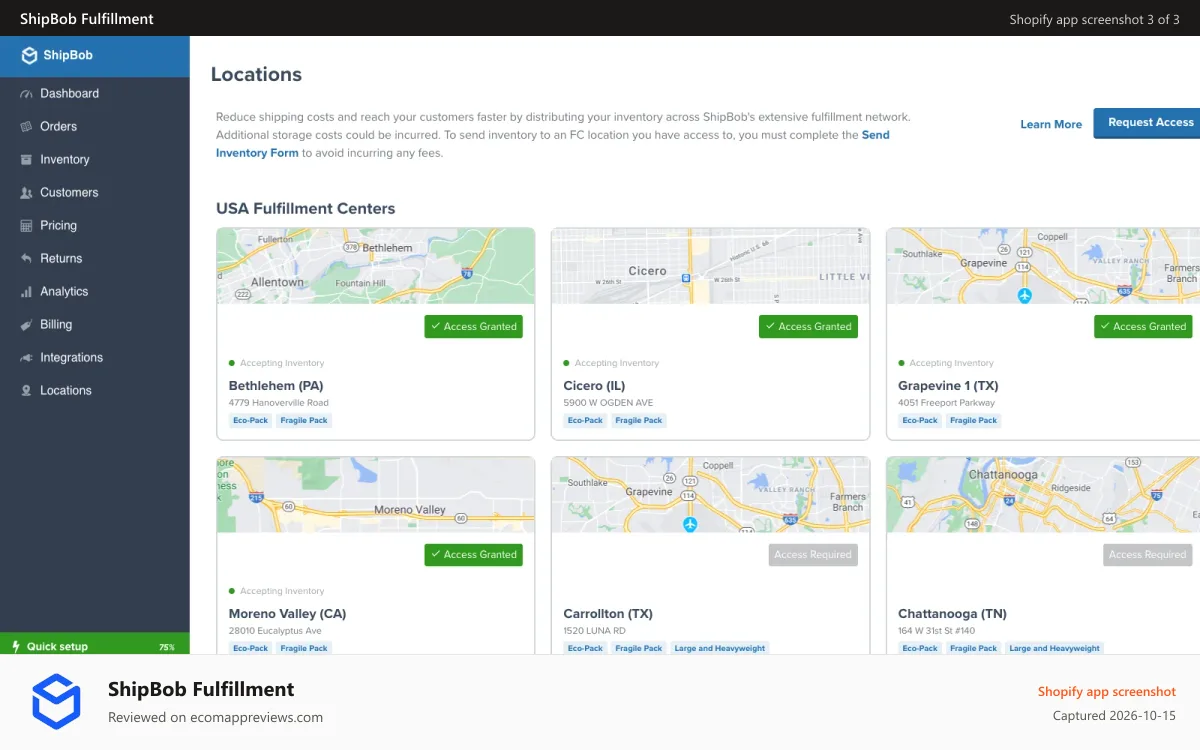This screenshot has height=750, width=1200.
Task: Click the Cicero map thumbnail
Action: pyautogui.click(x=711, y=266)
